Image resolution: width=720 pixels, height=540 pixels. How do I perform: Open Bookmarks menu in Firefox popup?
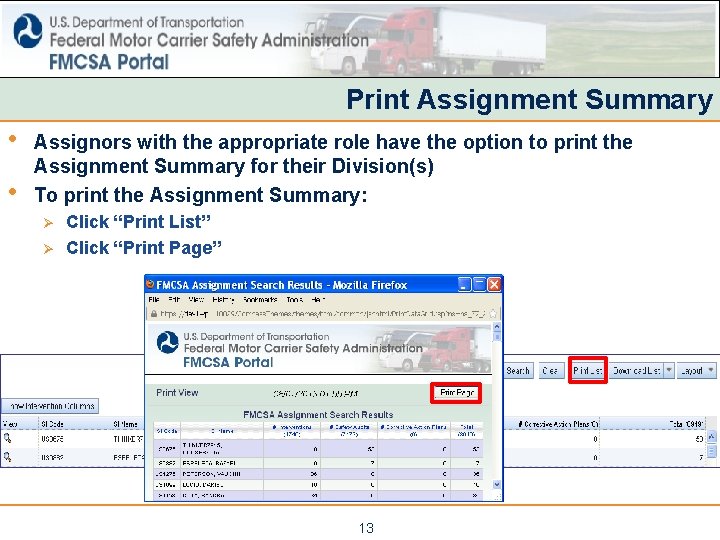coord(260,299)
